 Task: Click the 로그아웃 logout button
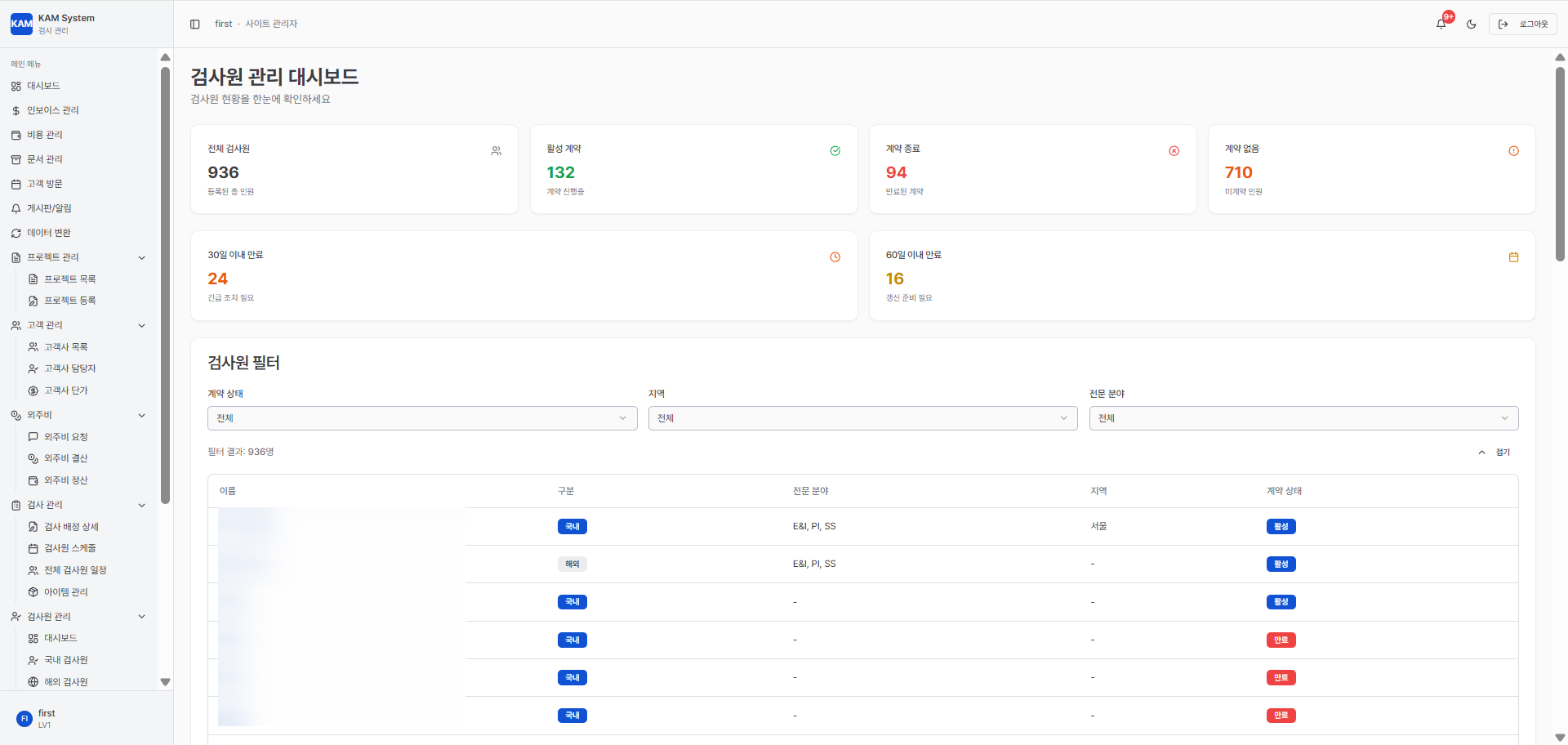point(1523,25)
